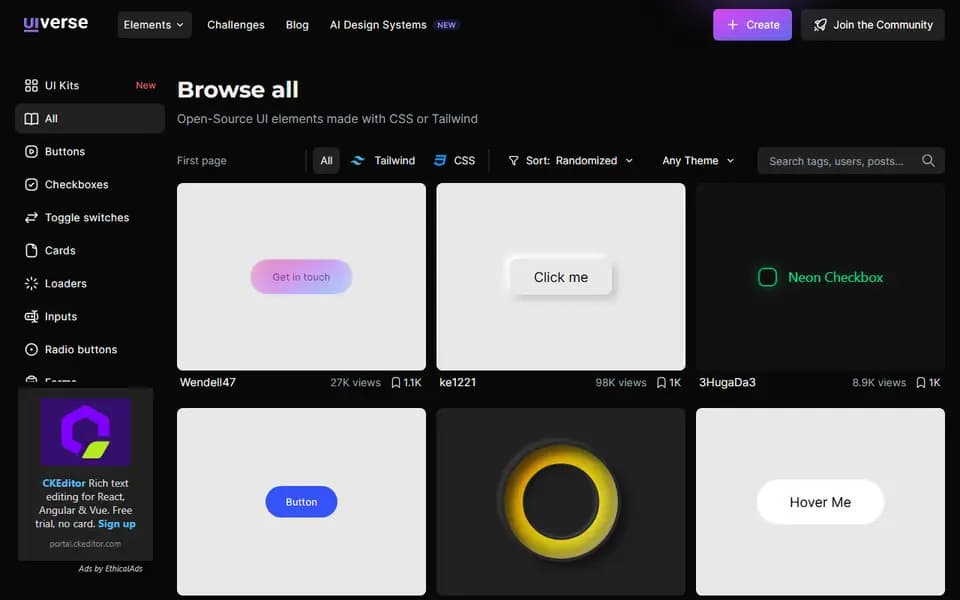Click Join the Community button

pyautogui.click(x=872, y=25)
